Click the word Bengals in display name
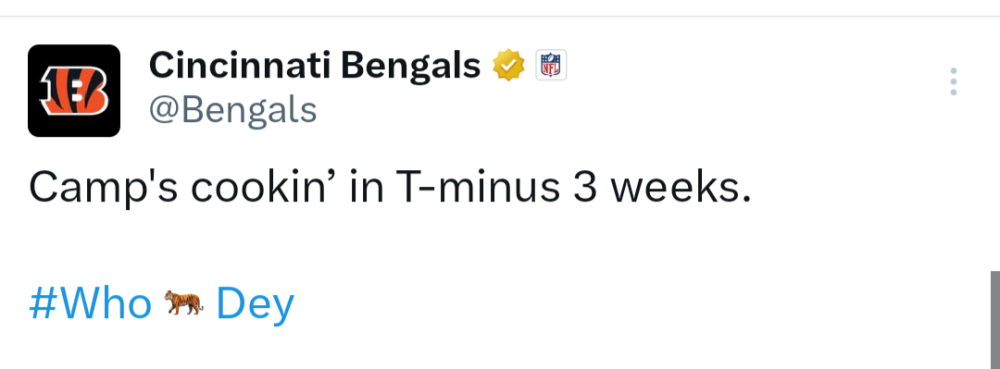1000x369 pixels. [411, 66]
